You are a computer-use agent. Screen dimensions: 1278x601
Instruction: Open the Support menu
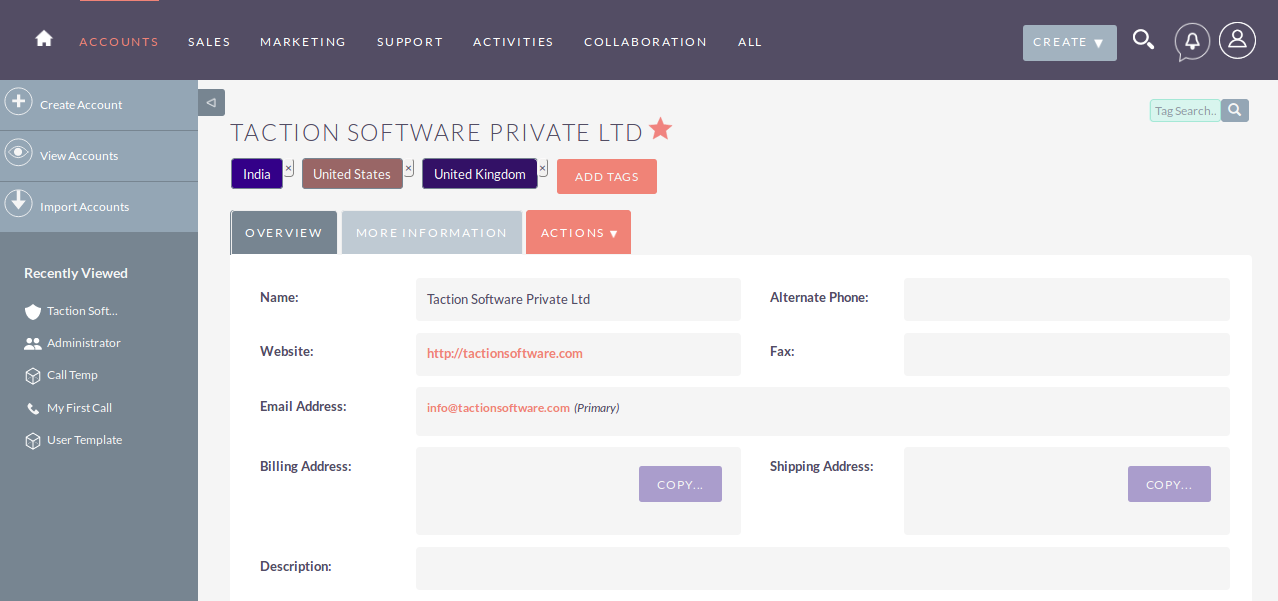[x=410, y=42]
